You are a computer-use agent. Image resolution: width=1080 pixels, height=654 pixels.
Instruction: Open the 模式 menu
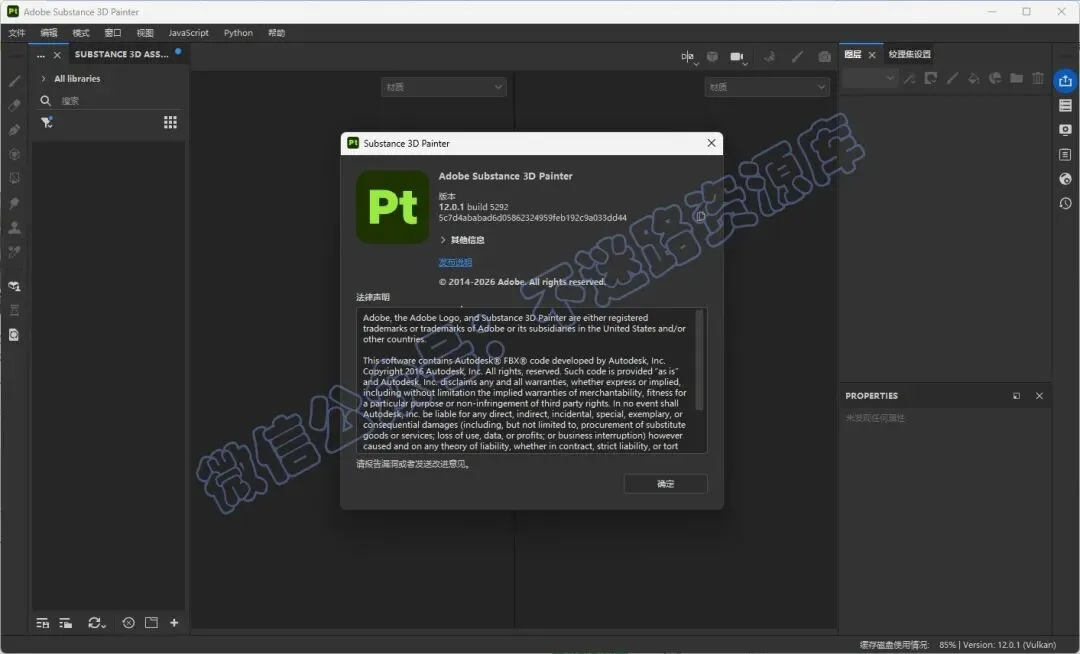81,33
